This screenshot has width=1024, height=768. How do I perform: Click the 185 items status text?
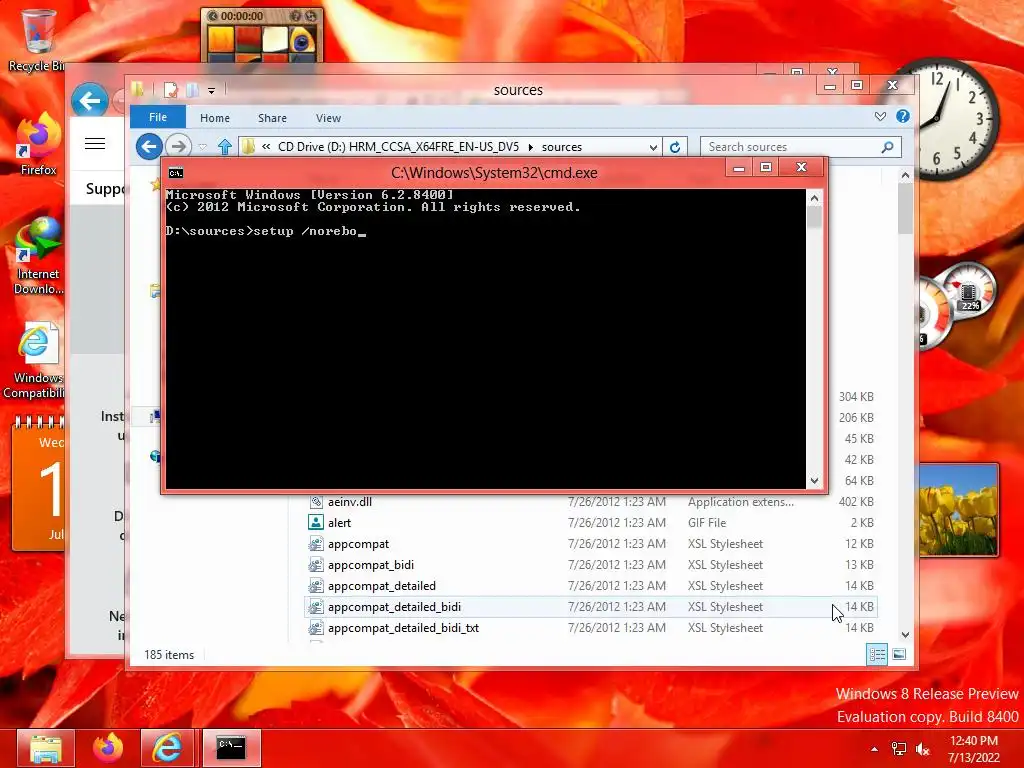(169, 654)
